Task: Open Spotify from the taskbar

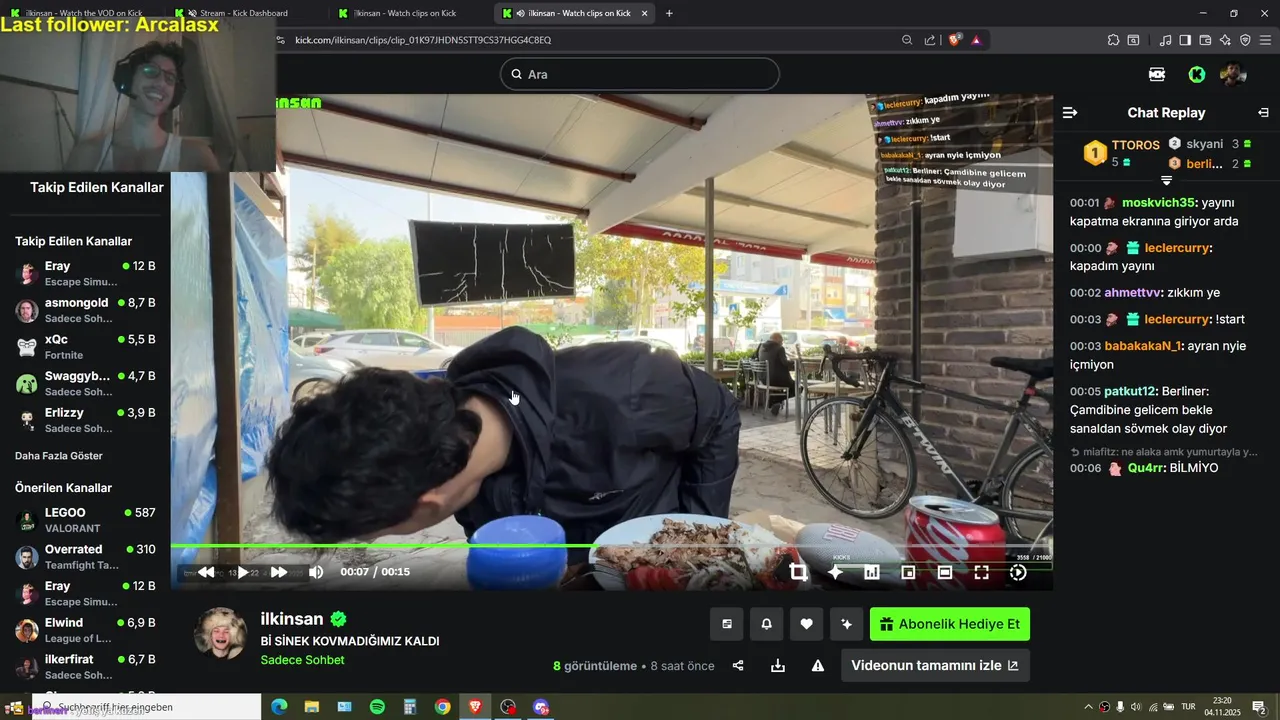Action: [377, 707]
